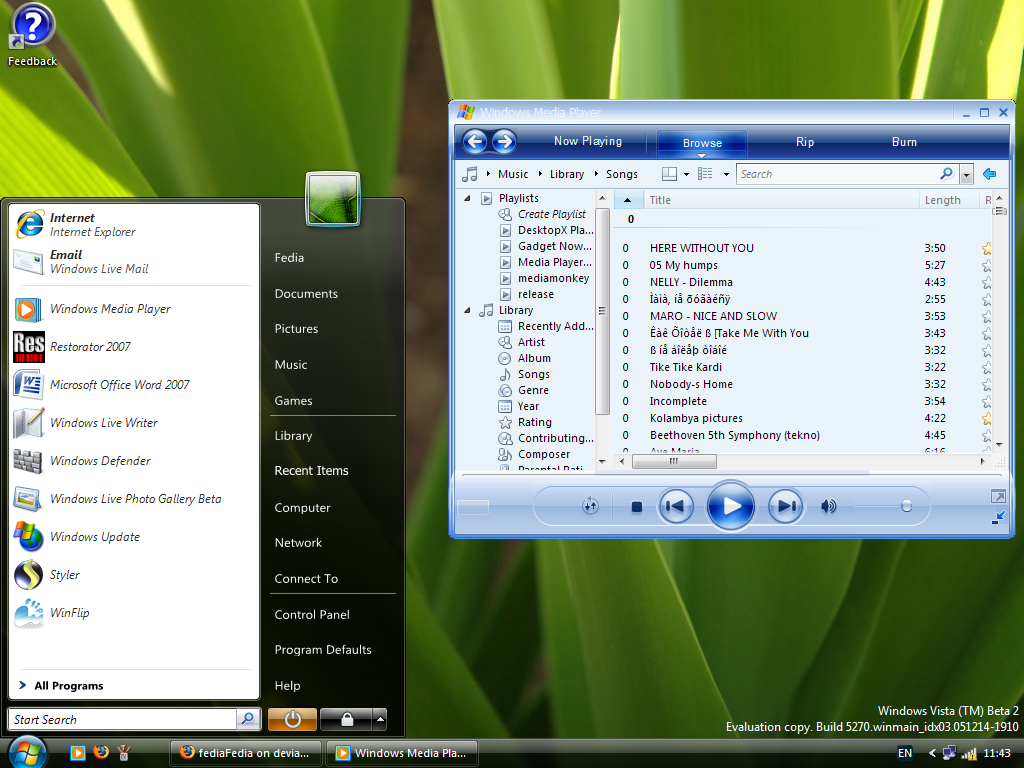The image size is (1024, 768).
Task: Open the mediamonkey playlist
Action: (553, 278)
